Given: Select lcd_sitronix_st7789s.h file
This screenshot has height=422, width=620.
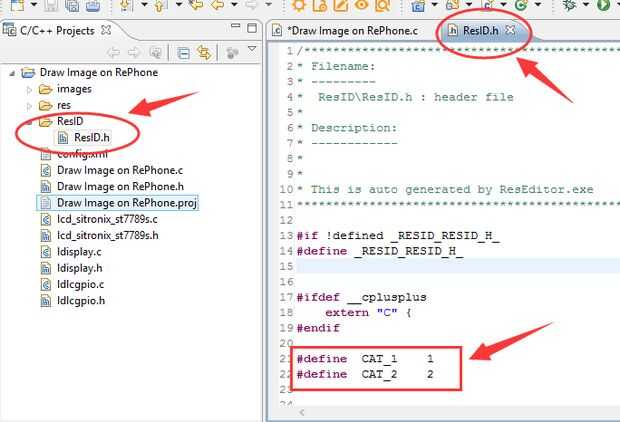Looking at the screenshot, I should 108,235.
